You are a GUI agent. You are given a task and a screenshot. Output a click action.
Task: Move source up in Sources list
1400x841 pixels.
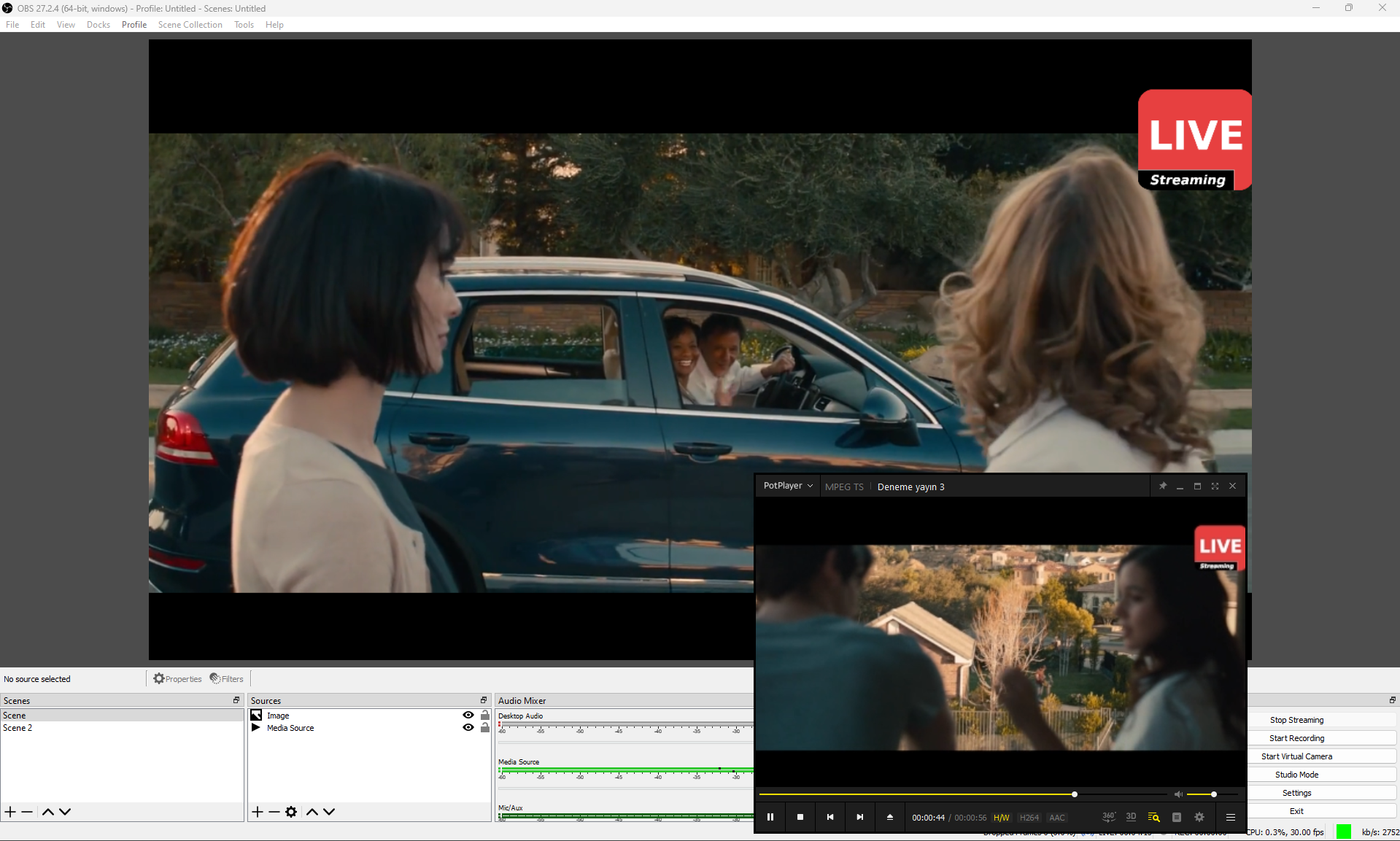pos(312,812)
